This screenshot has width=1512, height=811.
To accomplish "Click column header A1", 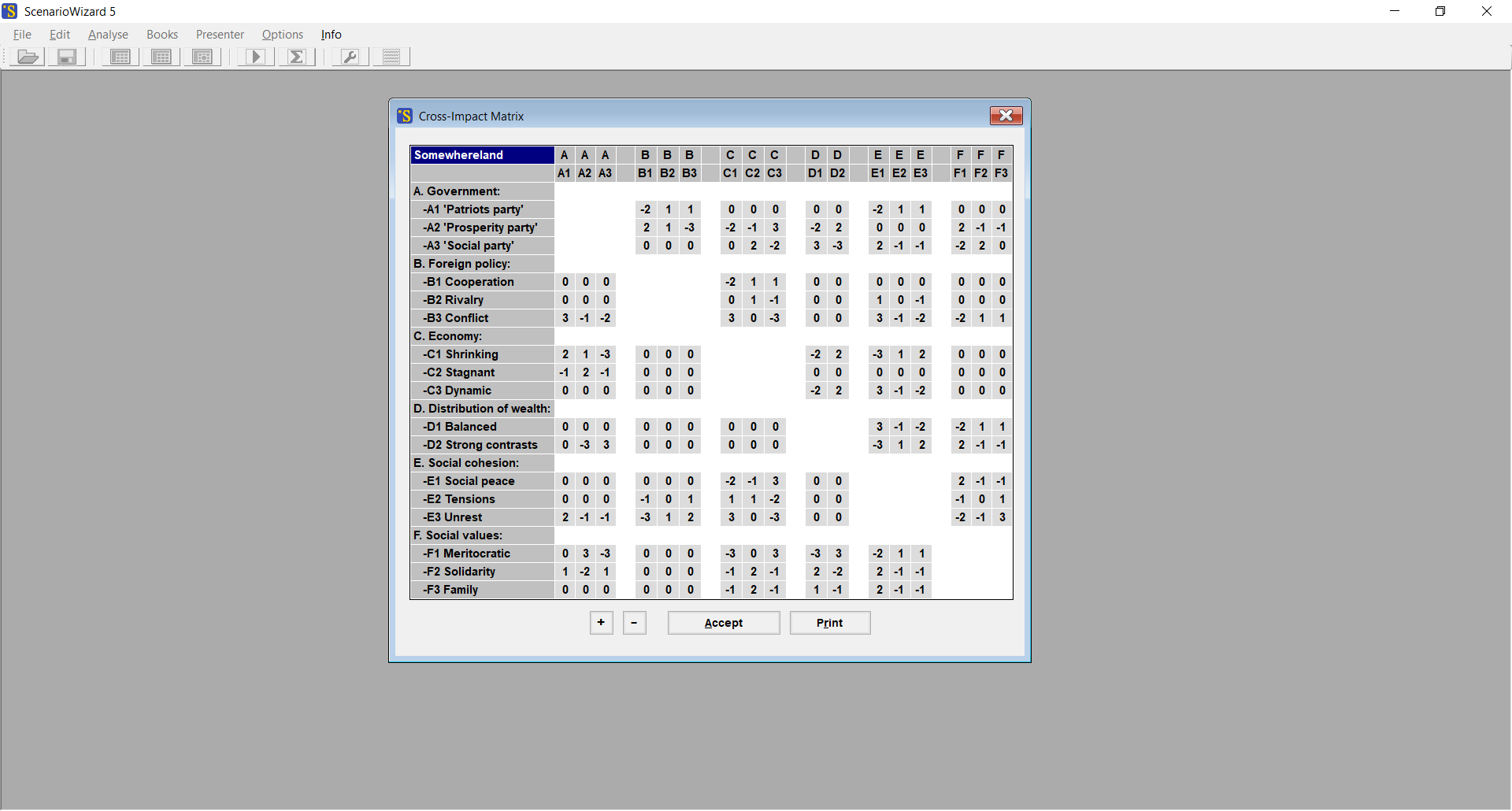I will coord(565,173).
